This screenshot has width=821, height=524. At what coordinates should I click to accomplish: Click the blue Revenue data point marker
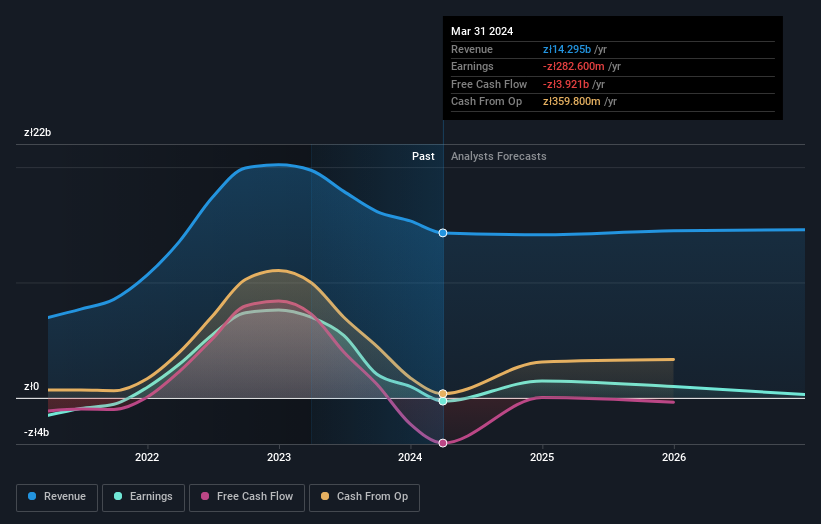point(443,233)
